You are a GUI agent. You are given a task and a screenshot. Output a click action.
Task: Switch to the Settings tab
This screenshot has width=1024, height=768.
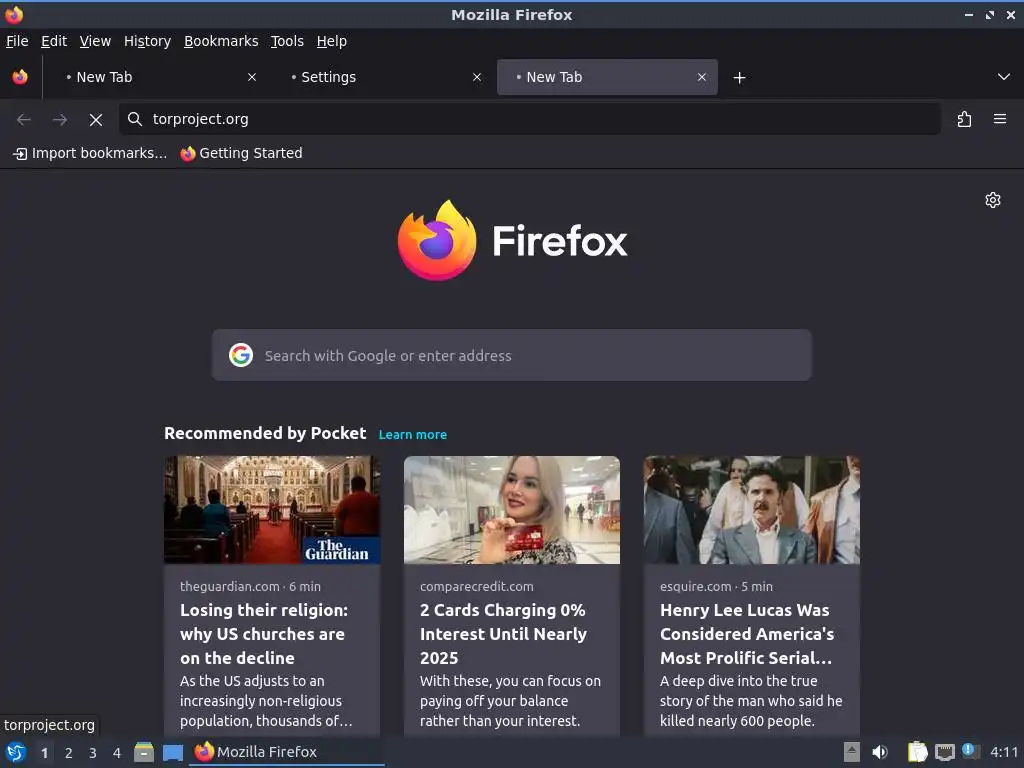click(x=382, y=77)
